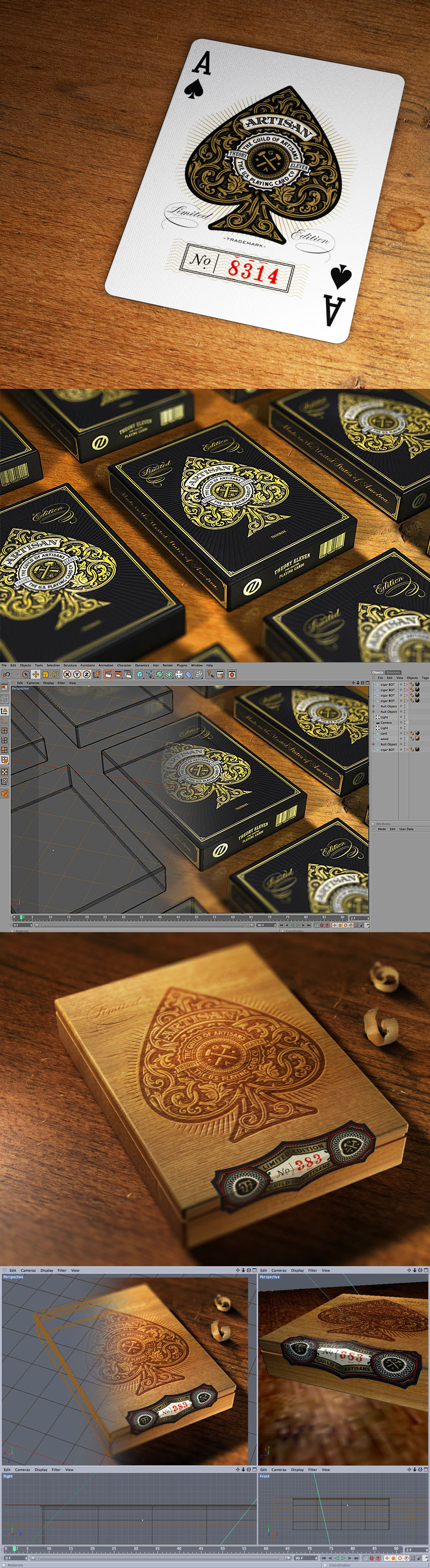Toggle the visibility dot of the card object

pyautogui.click(x=405, y=734)
